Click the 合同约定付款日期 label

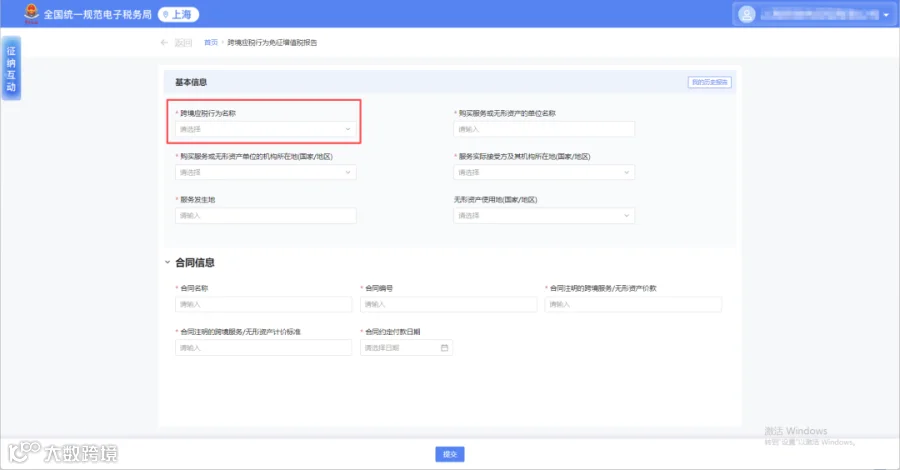click(393, 332)
